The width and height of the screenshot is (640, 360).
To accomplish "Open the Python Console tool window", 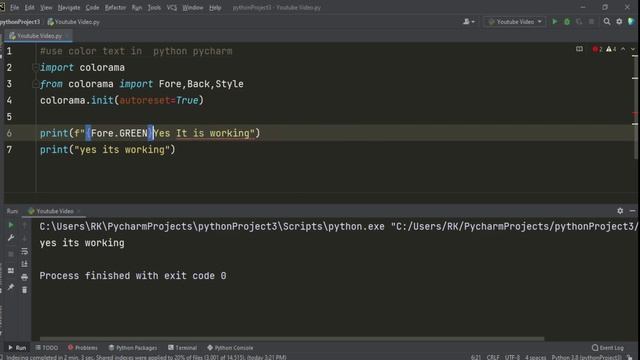I will point(230,348).
